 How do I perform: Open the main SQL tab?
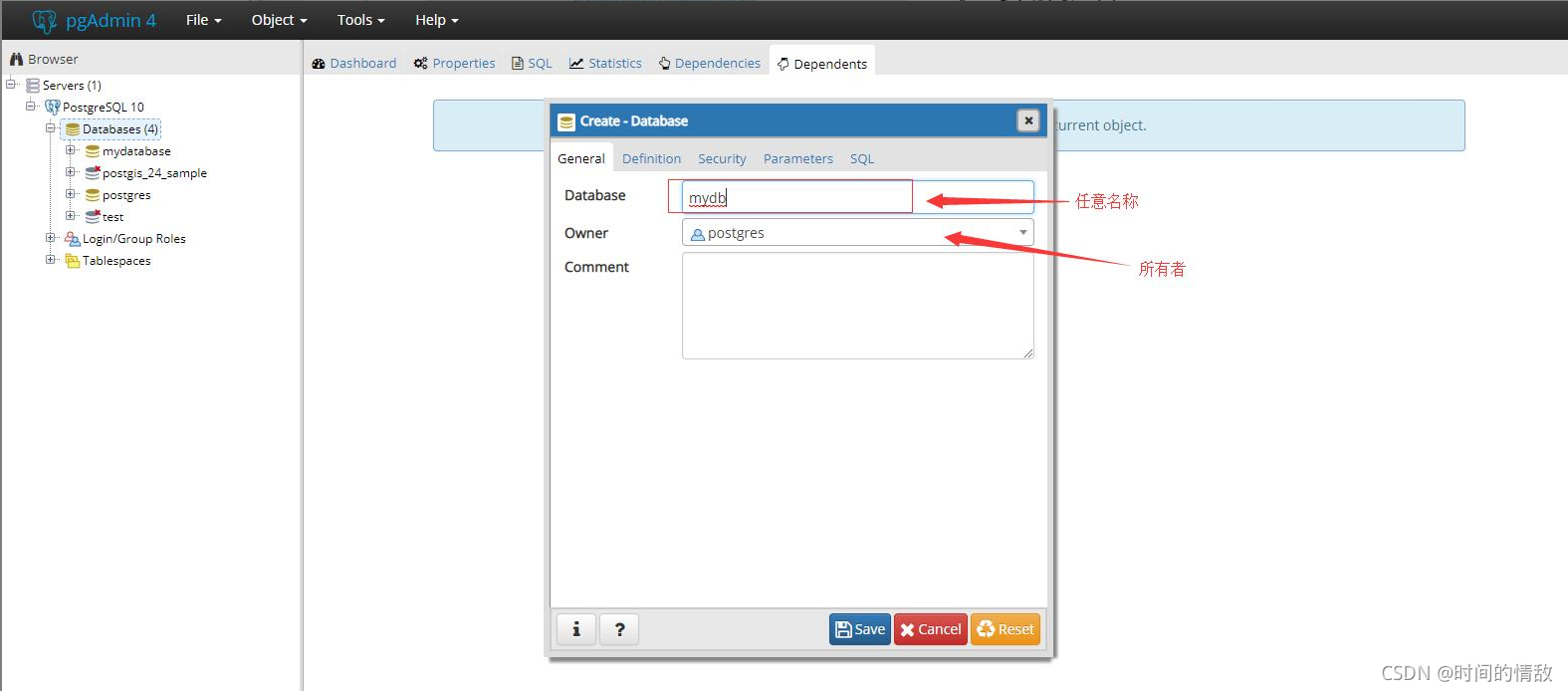[x=532, y=63]
